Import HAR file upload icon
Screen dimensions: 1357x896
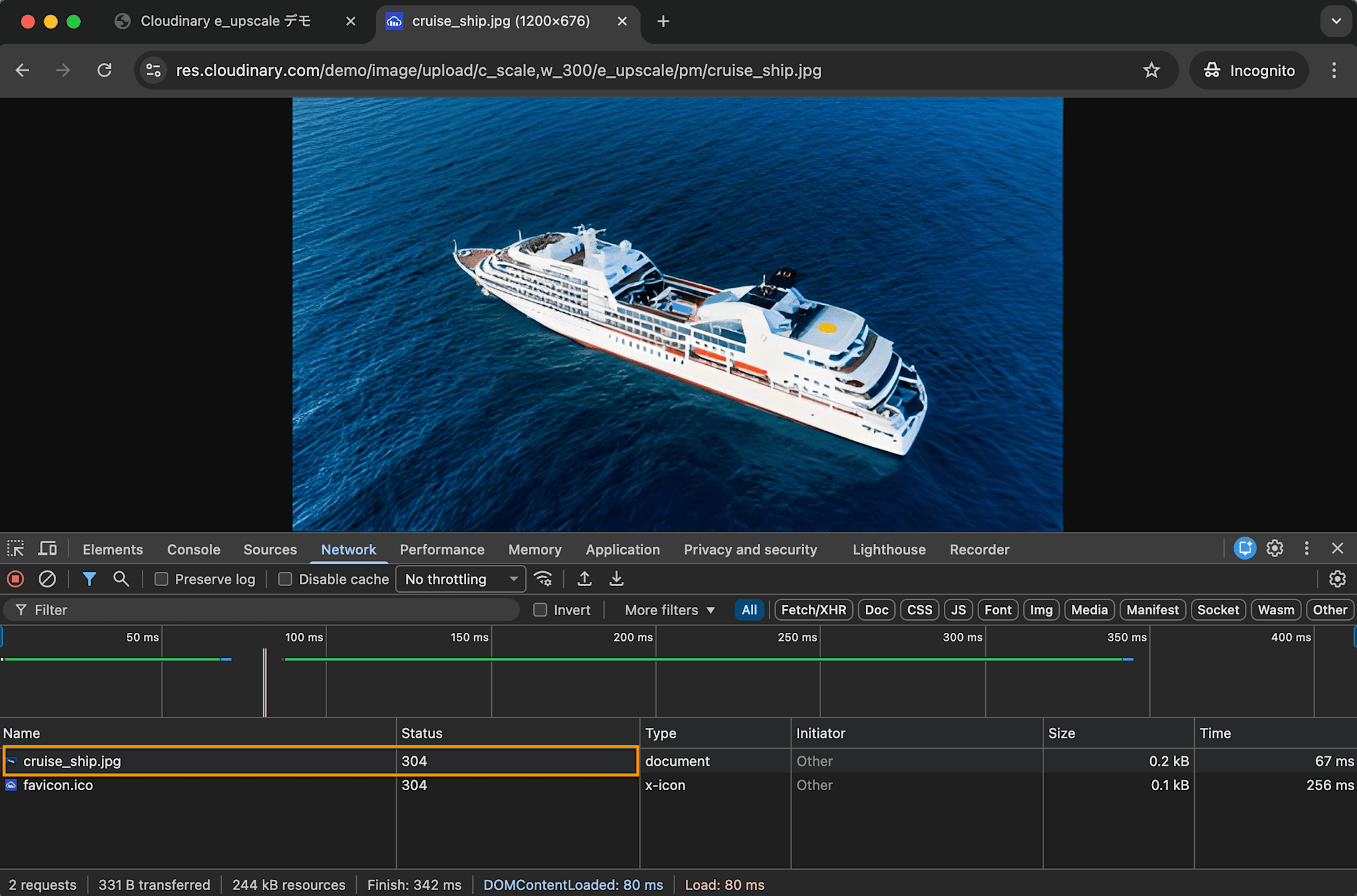[x=584, y=579]
